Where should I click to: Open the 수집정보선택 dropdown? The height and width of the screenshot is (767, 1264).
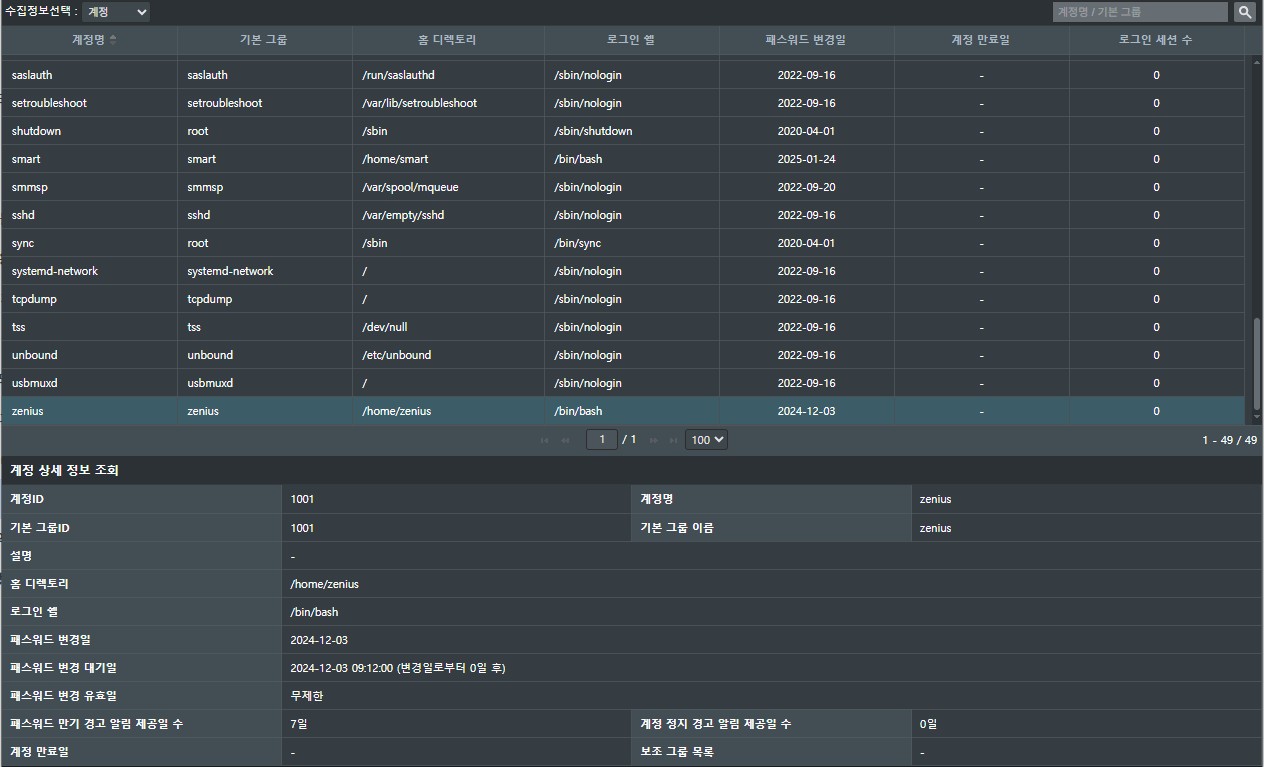coord(116,12)
